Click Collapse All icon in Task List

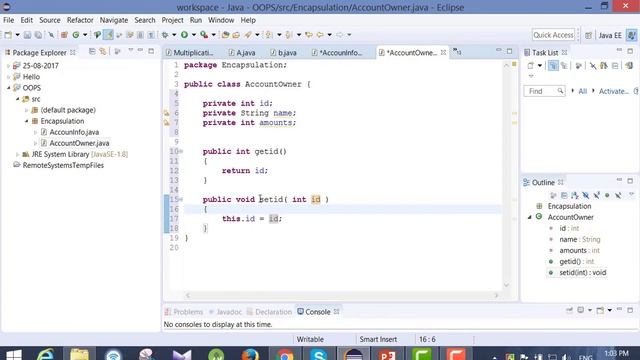(615, 65)
